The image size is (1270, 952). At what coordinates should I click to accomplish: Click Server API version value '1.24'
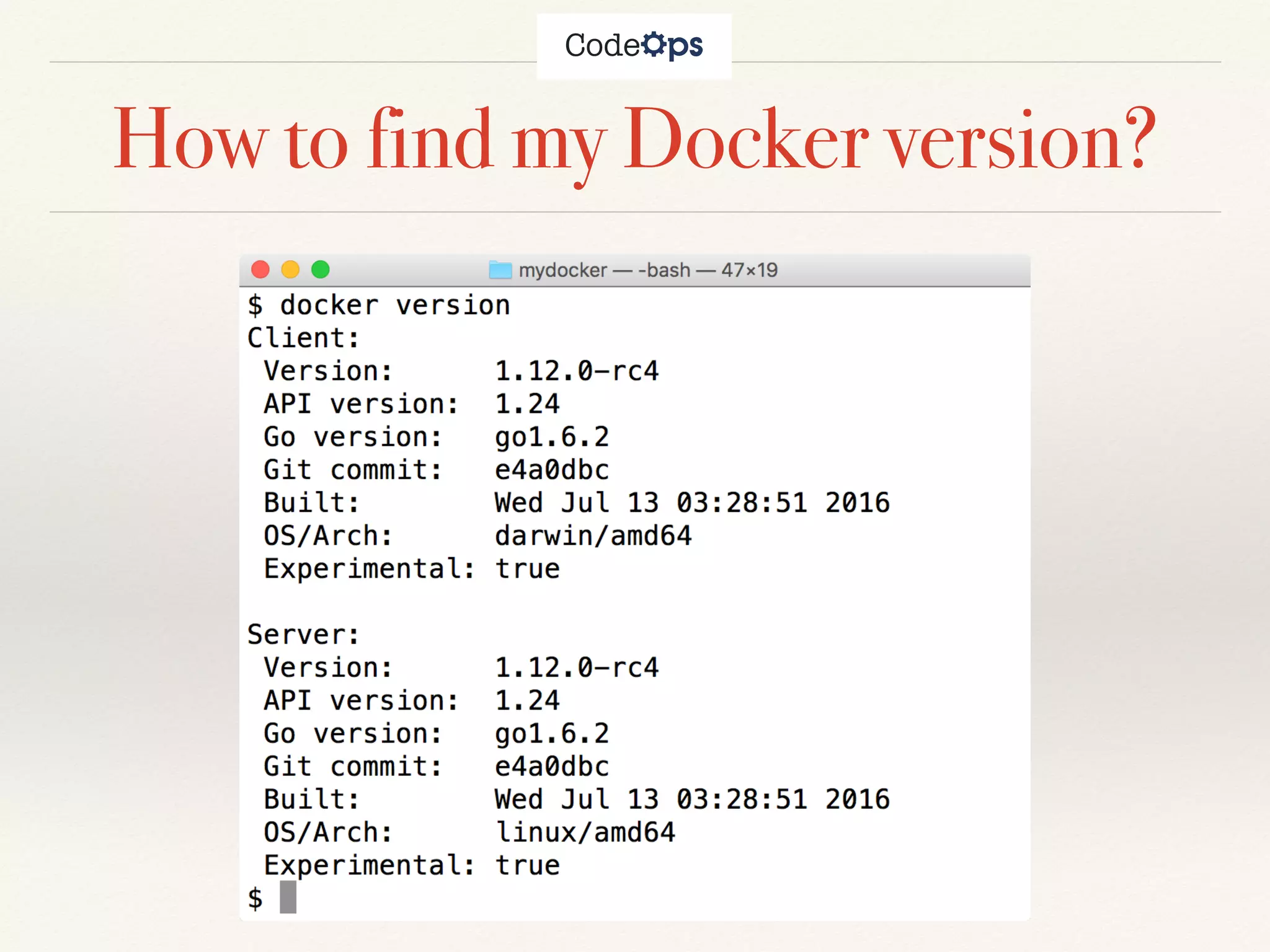pos(528,700)
